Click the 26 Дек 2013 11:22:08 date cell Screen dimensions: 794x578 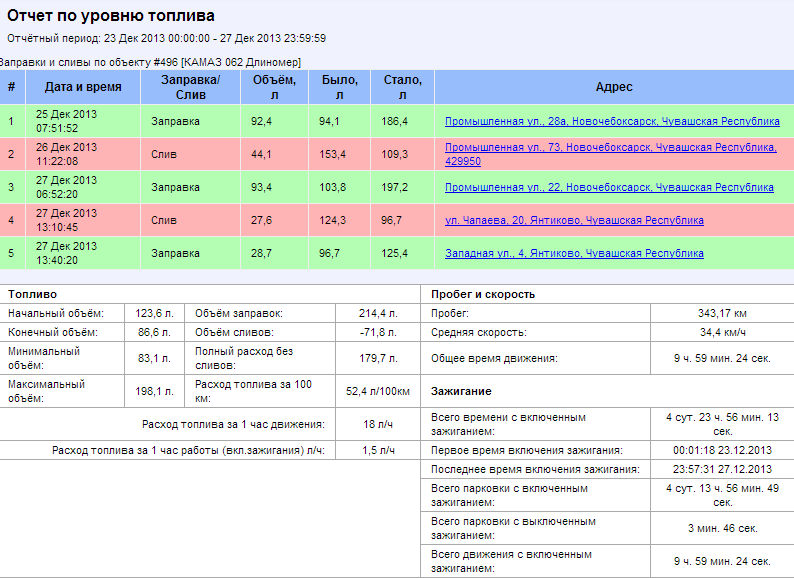click(x=66, y=154)
